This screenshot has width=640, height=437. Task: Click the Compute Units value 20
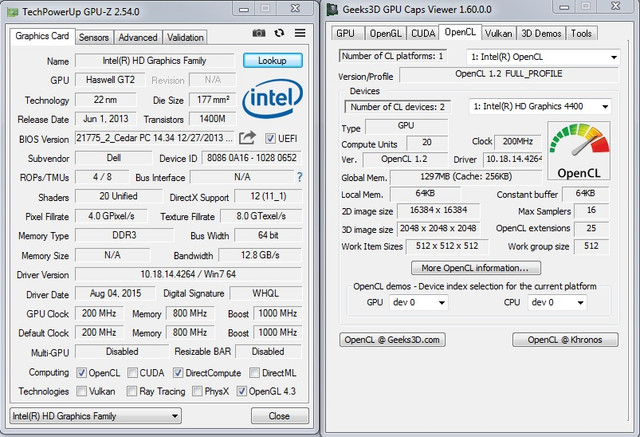point(427,142)
